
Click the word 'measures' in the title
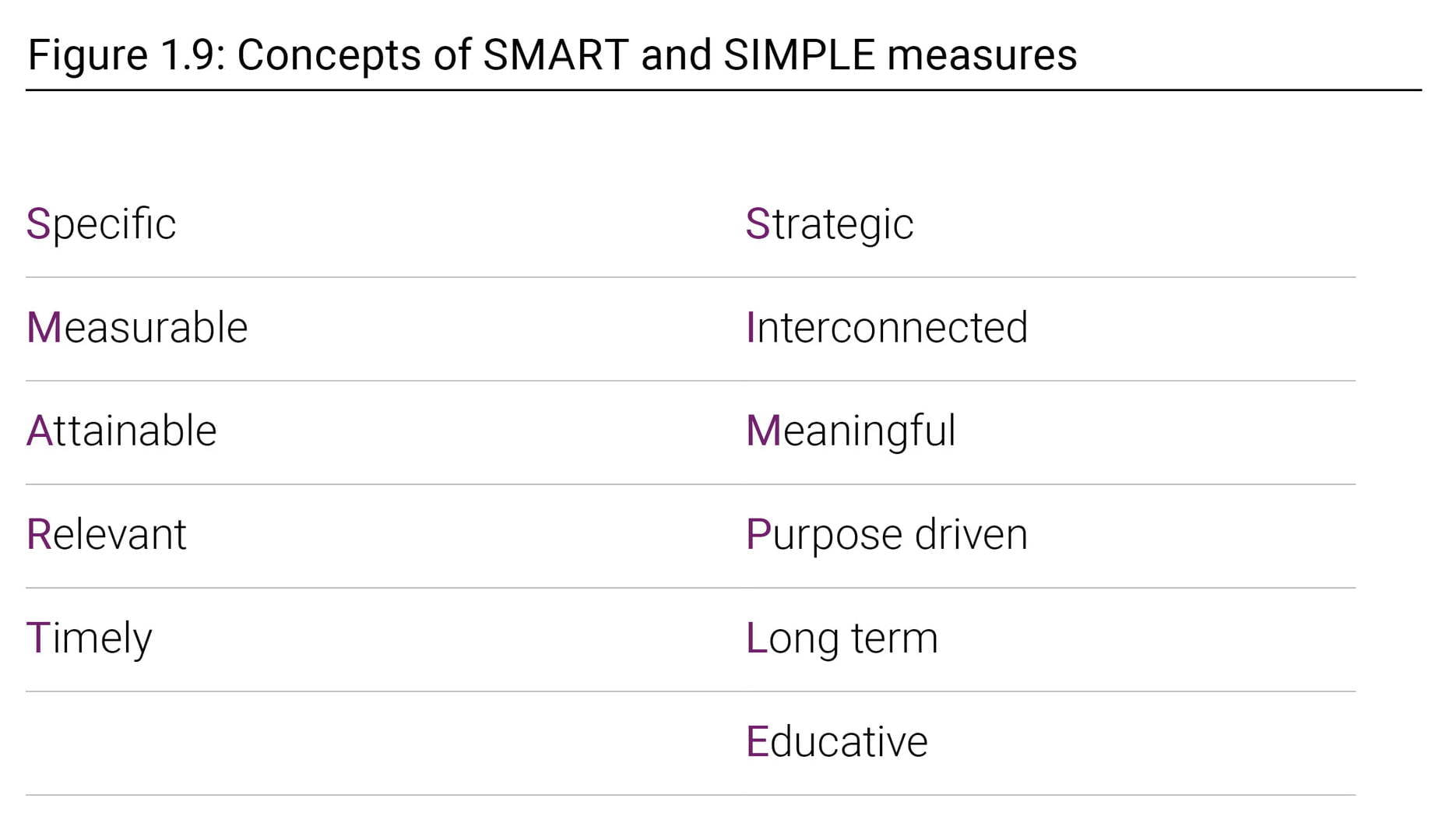(982, 55)
